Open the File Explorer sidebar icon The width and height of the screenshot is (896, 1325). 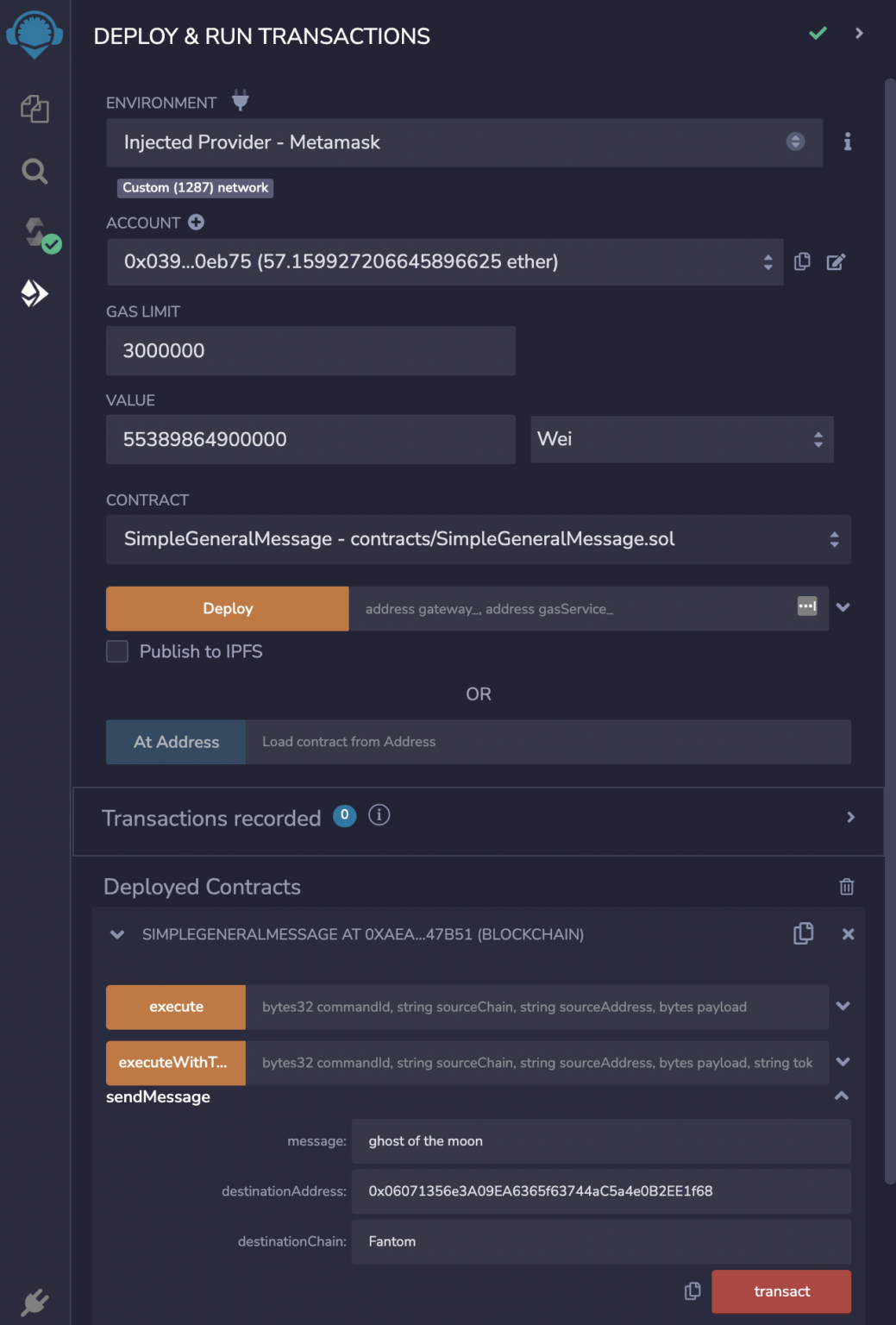pos(34,109)
